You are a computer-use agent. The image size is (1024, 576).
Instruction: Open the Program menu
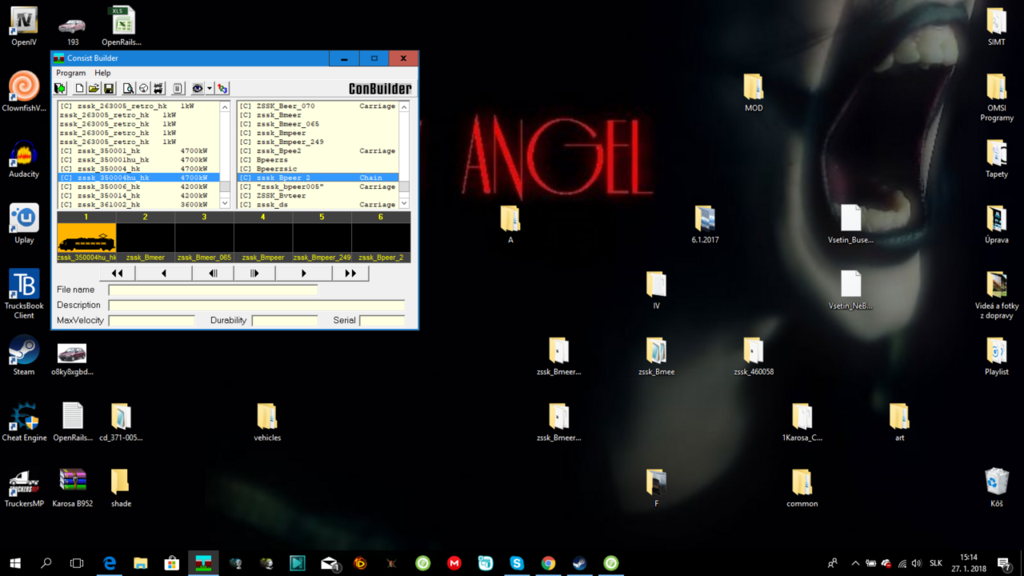(x=70, y=73)
